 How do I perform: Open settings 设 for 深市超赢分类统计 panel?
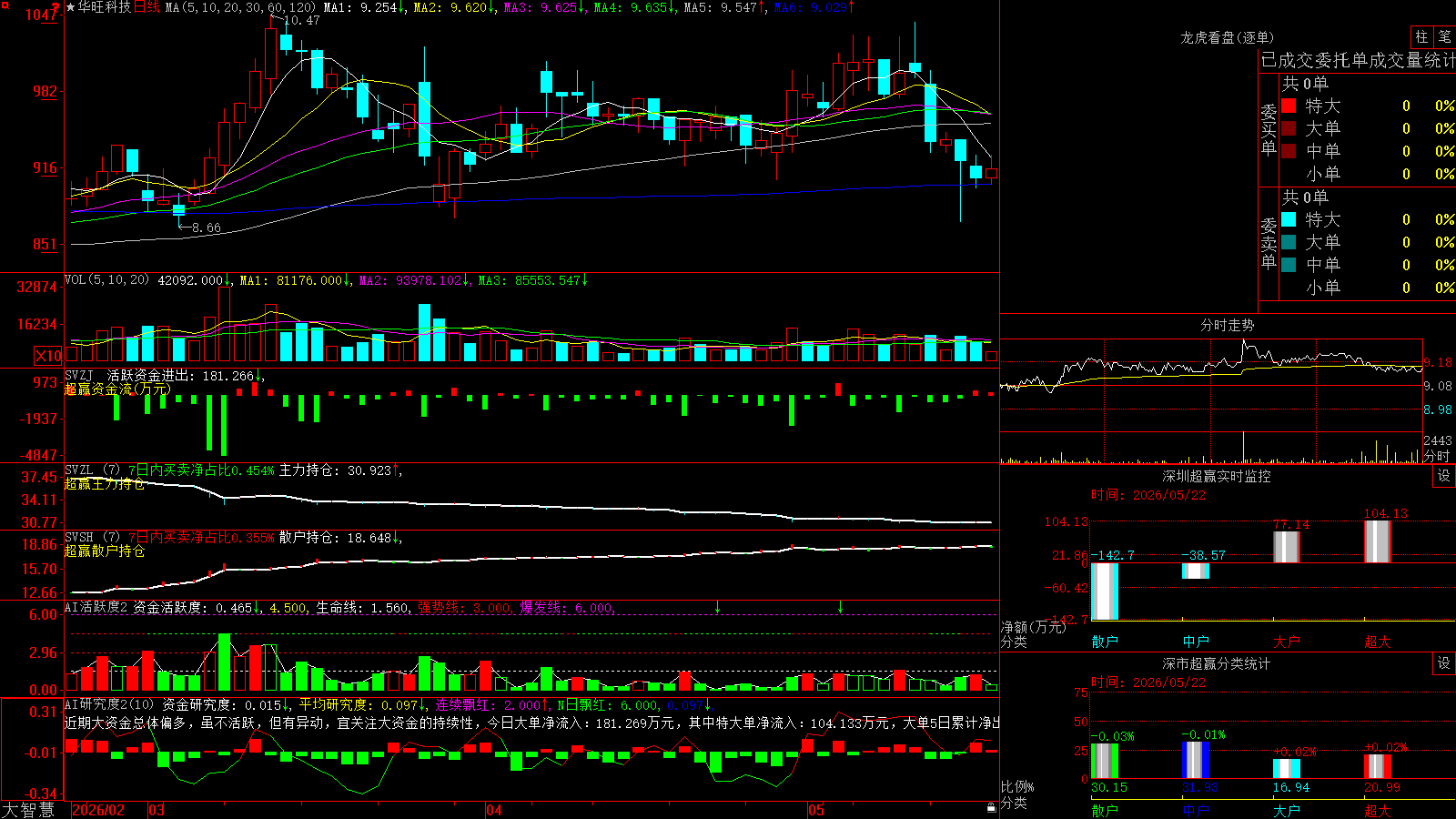1444,663
